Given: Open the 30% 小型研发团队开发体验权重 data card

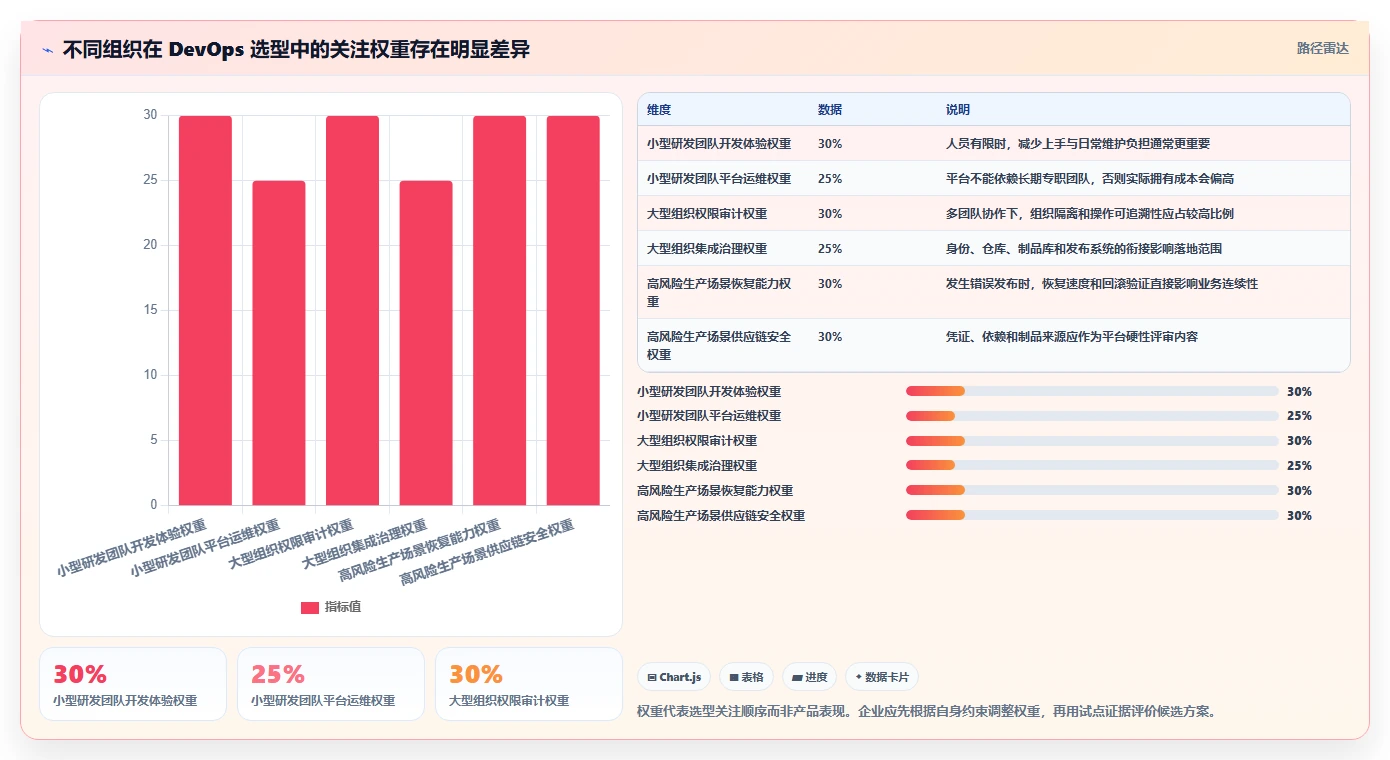Looking at the screenshot, I should click(x=133, y=684).
